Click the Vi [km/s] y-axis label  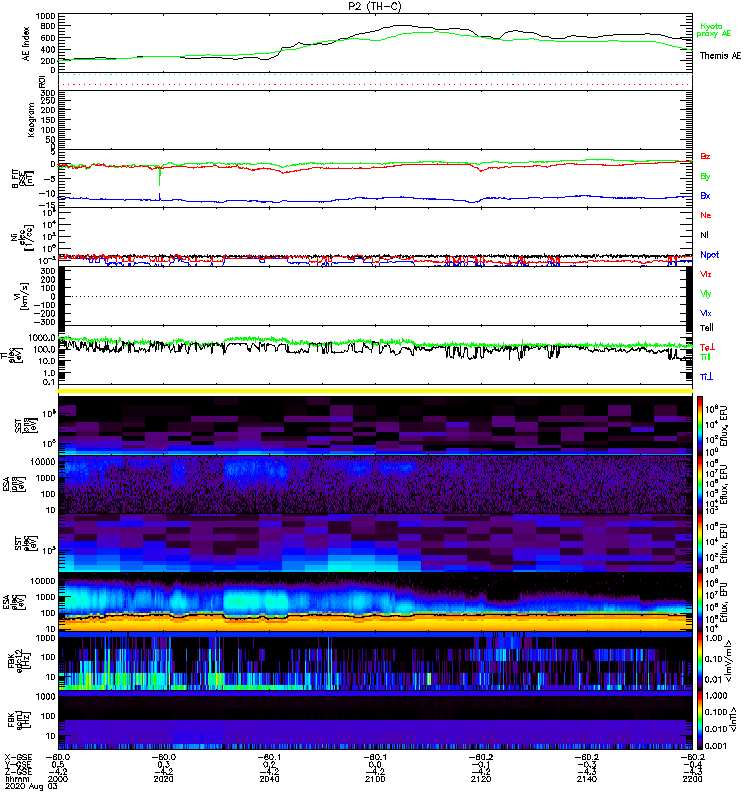tap(23, 296)
